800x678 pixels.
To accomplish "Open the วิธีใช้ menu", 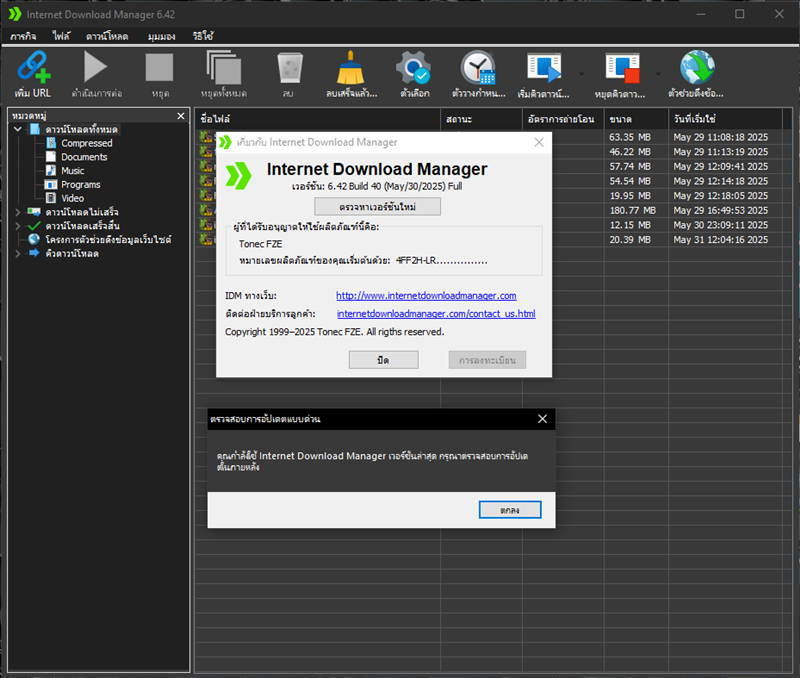I will 203,36.
